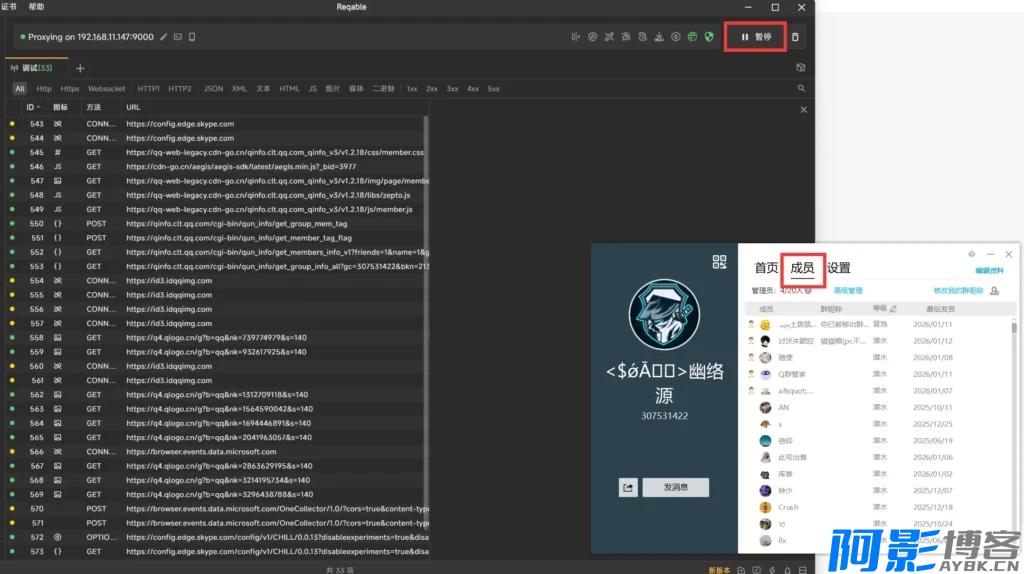Enable the Websocket filter chip
This screenshot has height=574, width=1024.
[107, 88]
